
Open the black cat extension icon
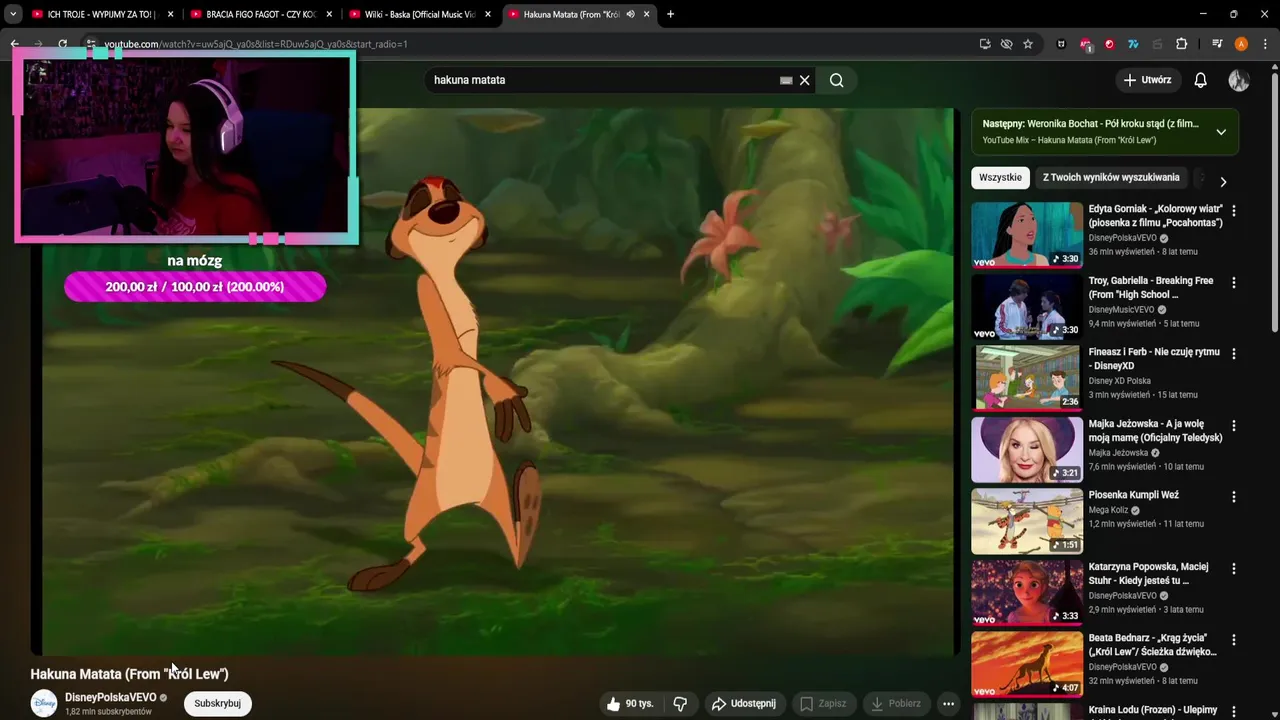point(1061,44)
